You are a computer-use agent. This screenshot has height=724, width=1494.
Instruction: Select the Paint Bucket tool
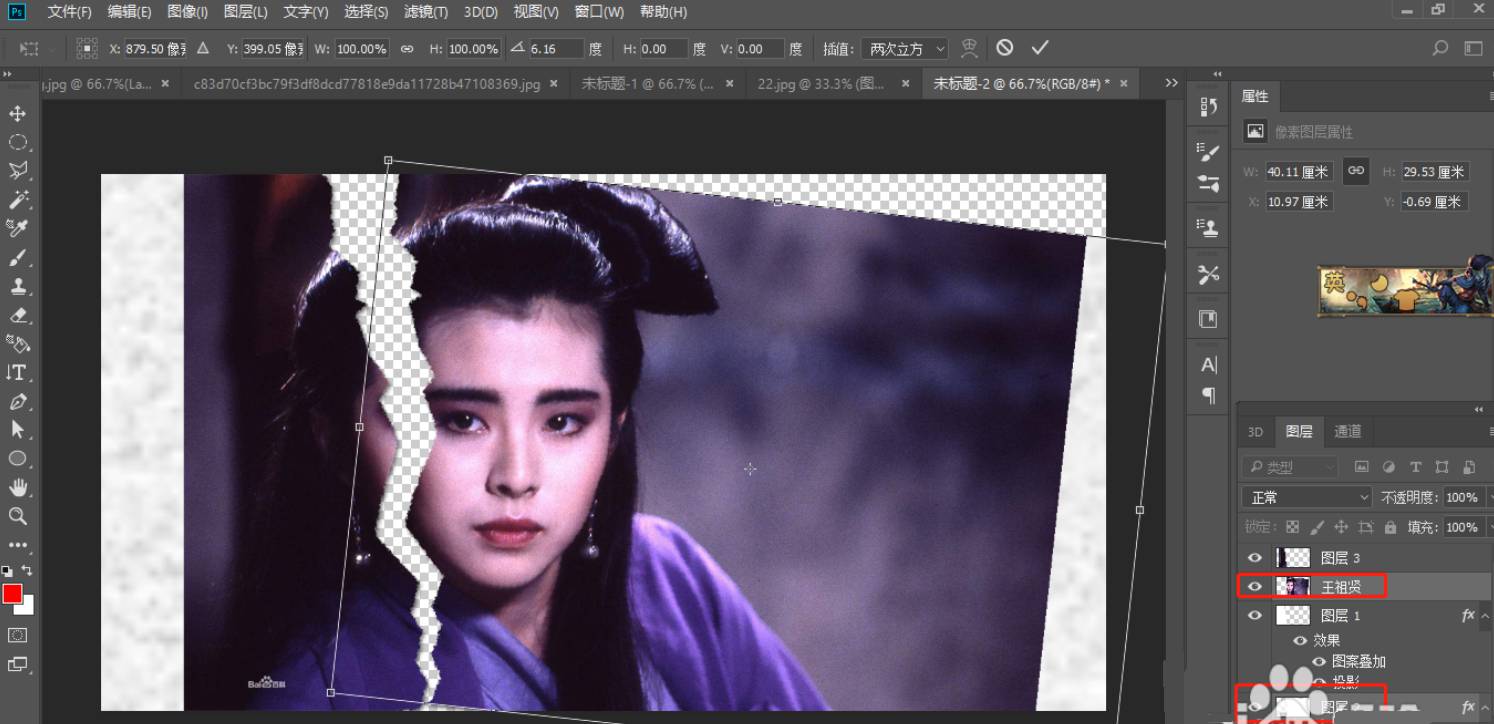coord(17,344)
